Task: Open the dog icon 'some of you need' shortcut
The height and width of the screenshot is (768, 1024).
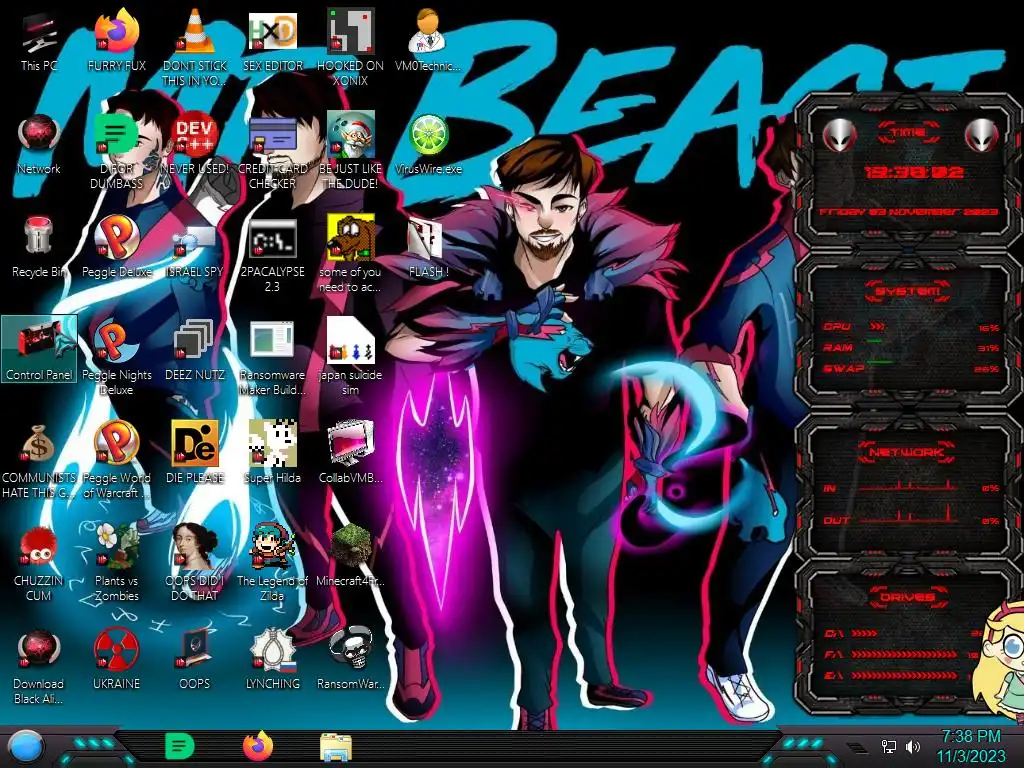Action: coord(350,255)
